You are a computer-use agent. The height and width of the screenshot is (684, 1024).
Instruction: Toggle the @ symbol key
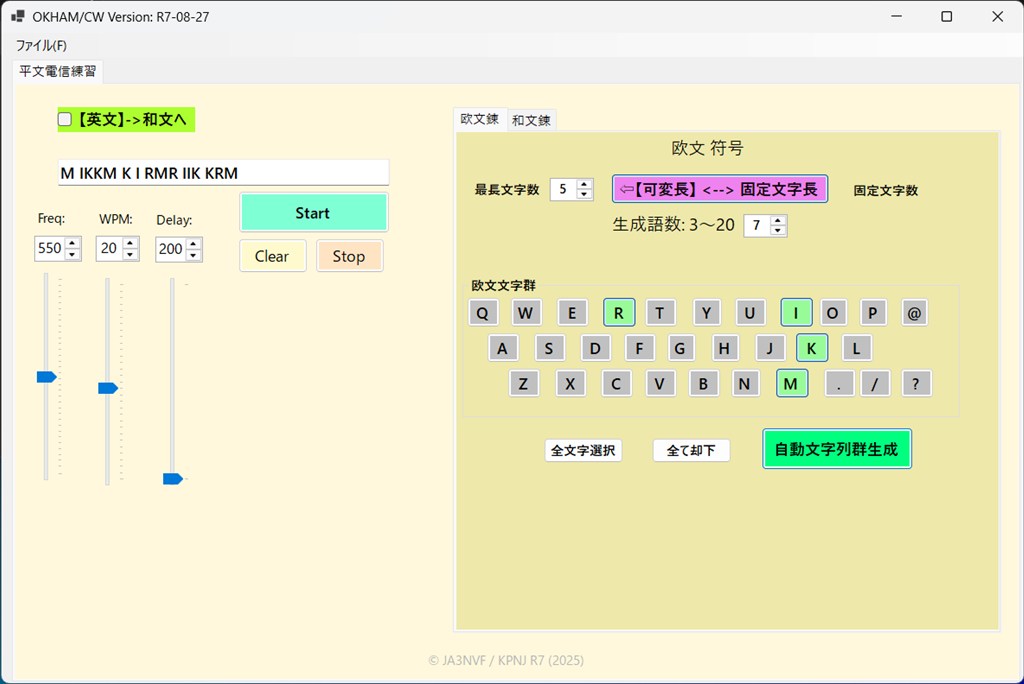[915, 313]
